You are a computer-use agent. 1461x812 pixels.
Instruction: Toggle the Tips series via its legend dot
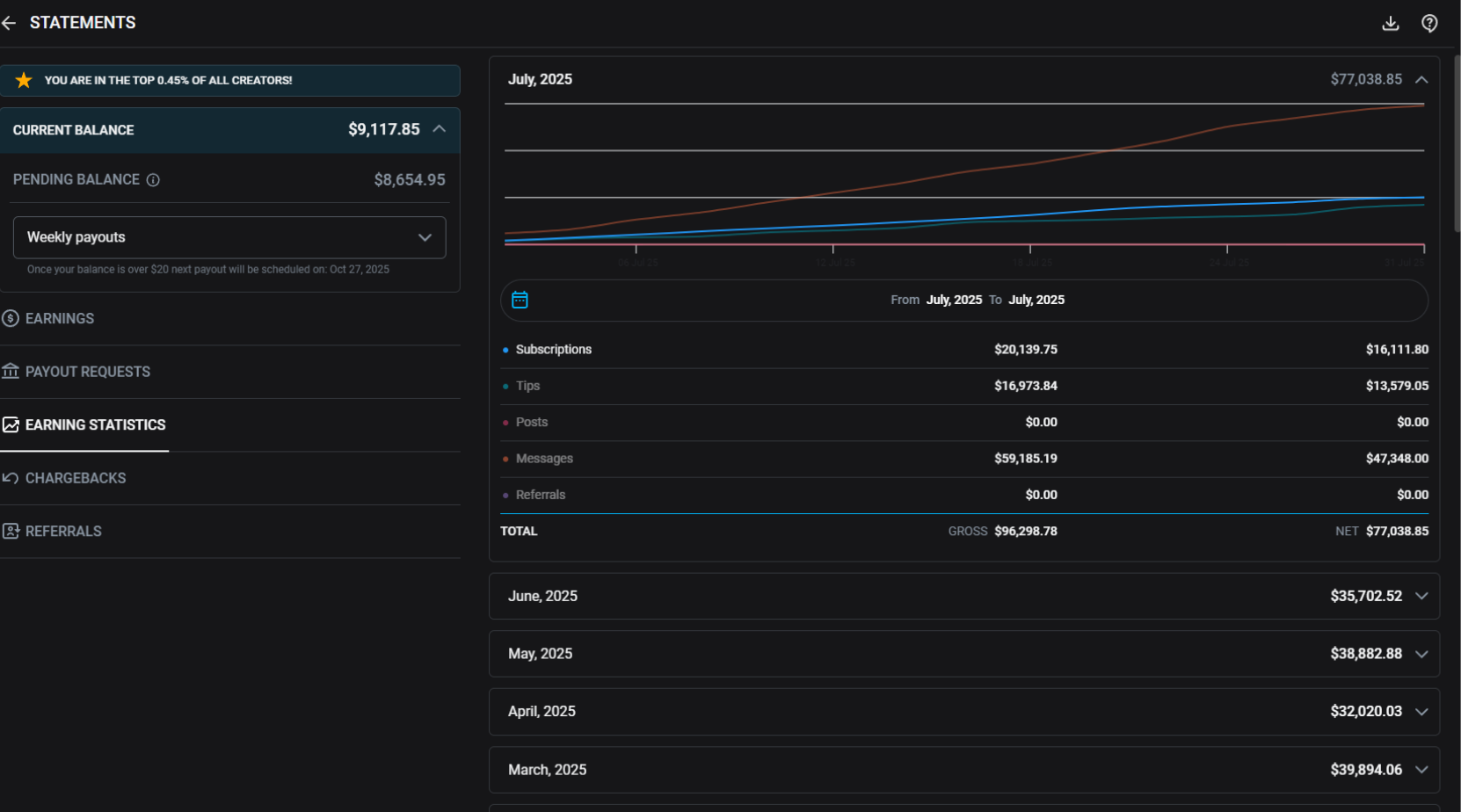tap(505, 386)
